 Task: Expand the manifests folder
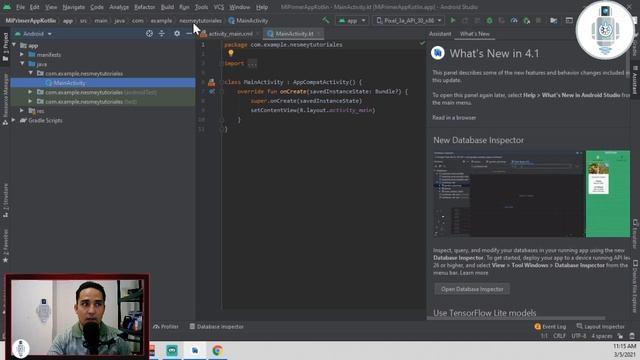[22, 55]
